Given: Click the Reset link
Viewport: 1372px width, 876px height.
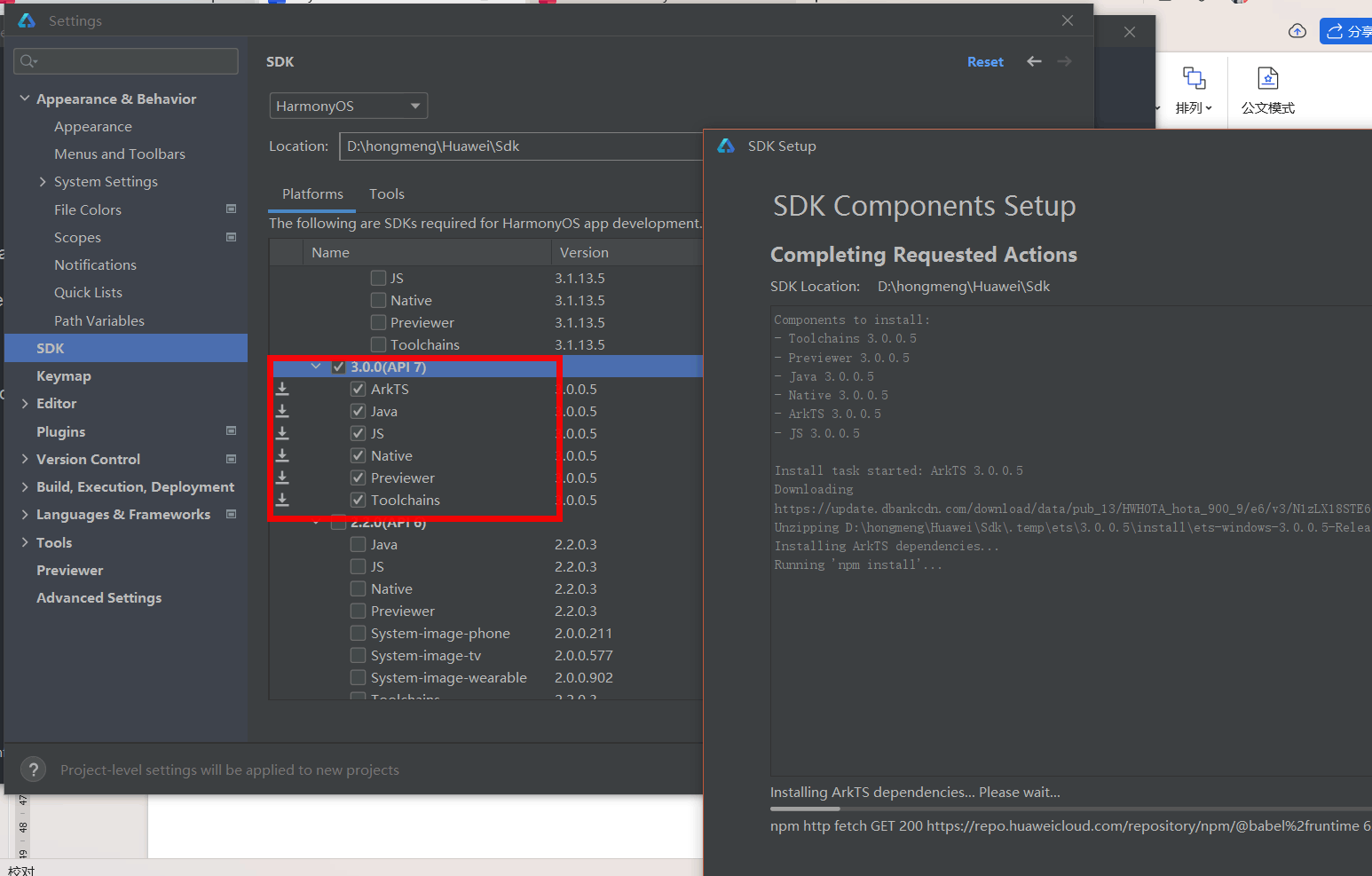Looking at the screenshot, I should coord(985,61).
